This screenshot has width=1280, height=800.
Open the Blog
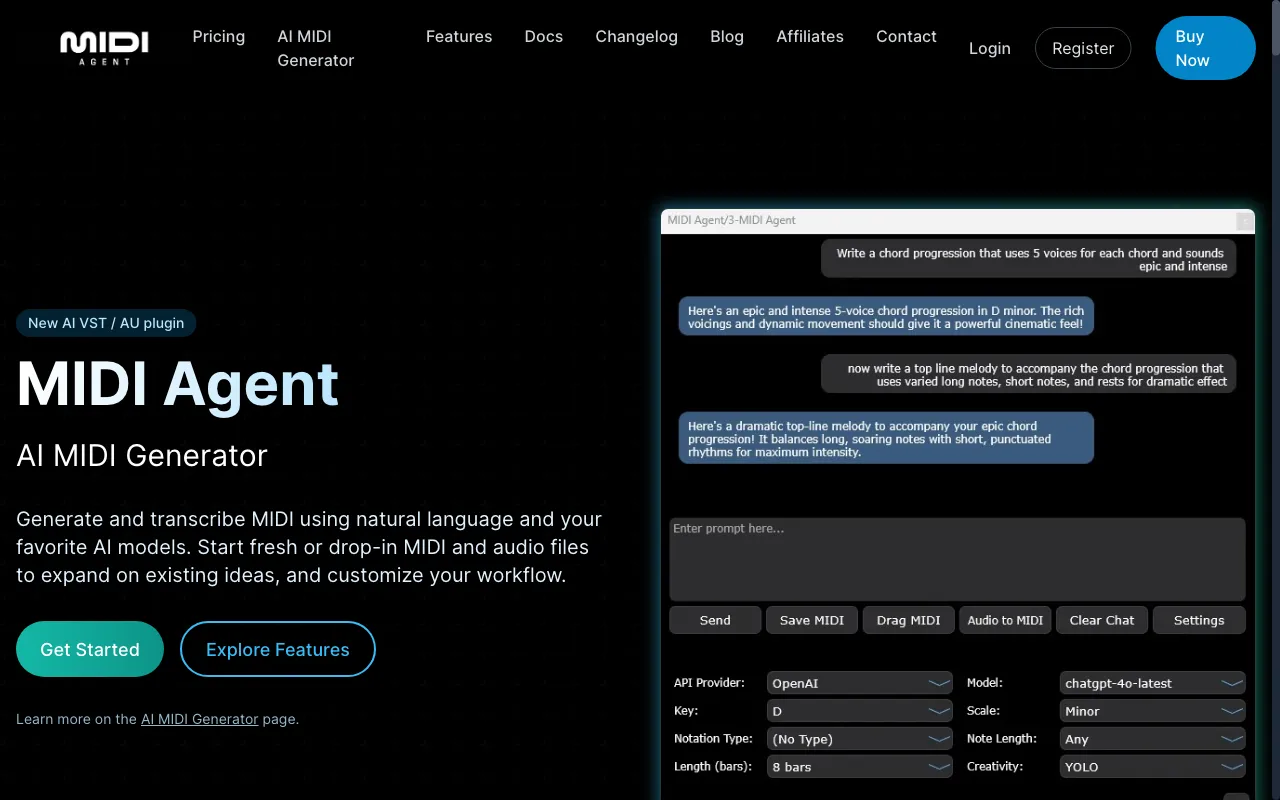(727, 36)
